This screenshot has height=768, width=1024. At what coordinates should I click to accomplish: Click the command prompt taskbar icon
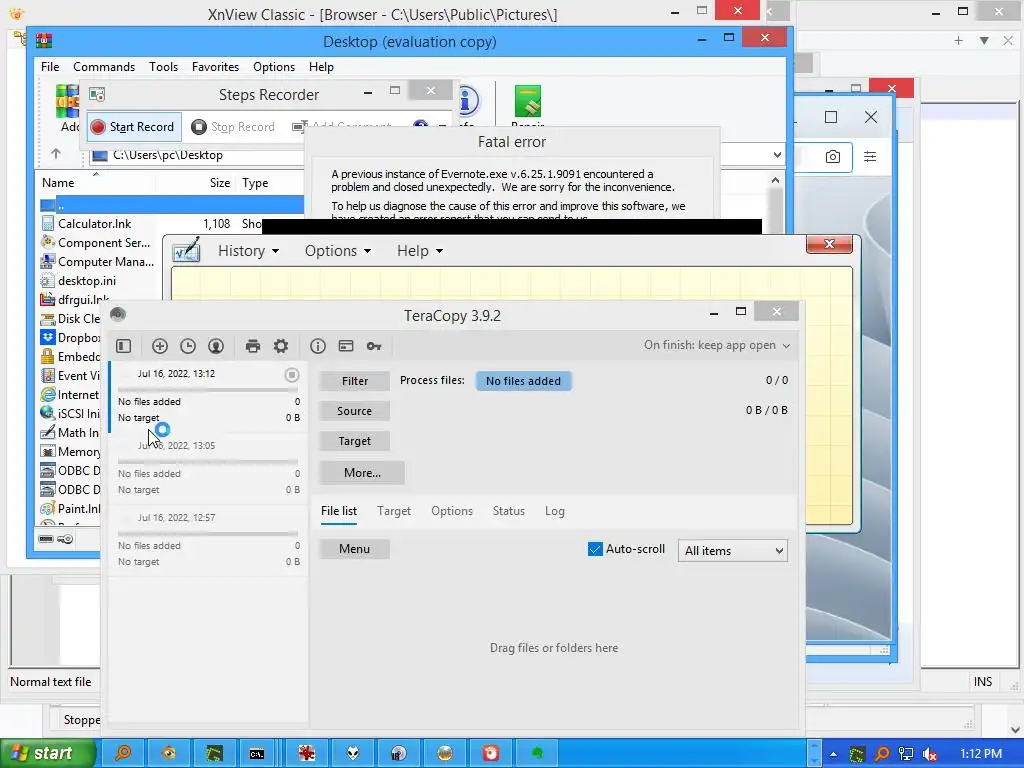tap(257, 753)
